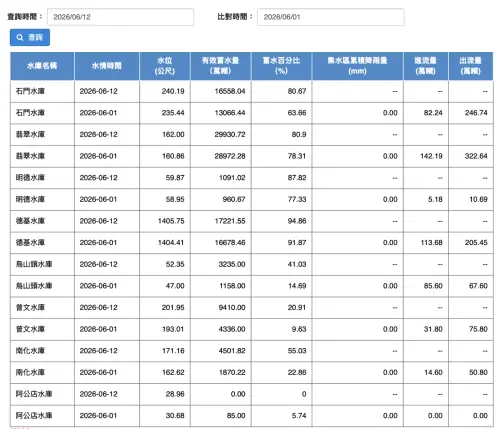
Task: Select storage value 16558.04
Action: 230,91
